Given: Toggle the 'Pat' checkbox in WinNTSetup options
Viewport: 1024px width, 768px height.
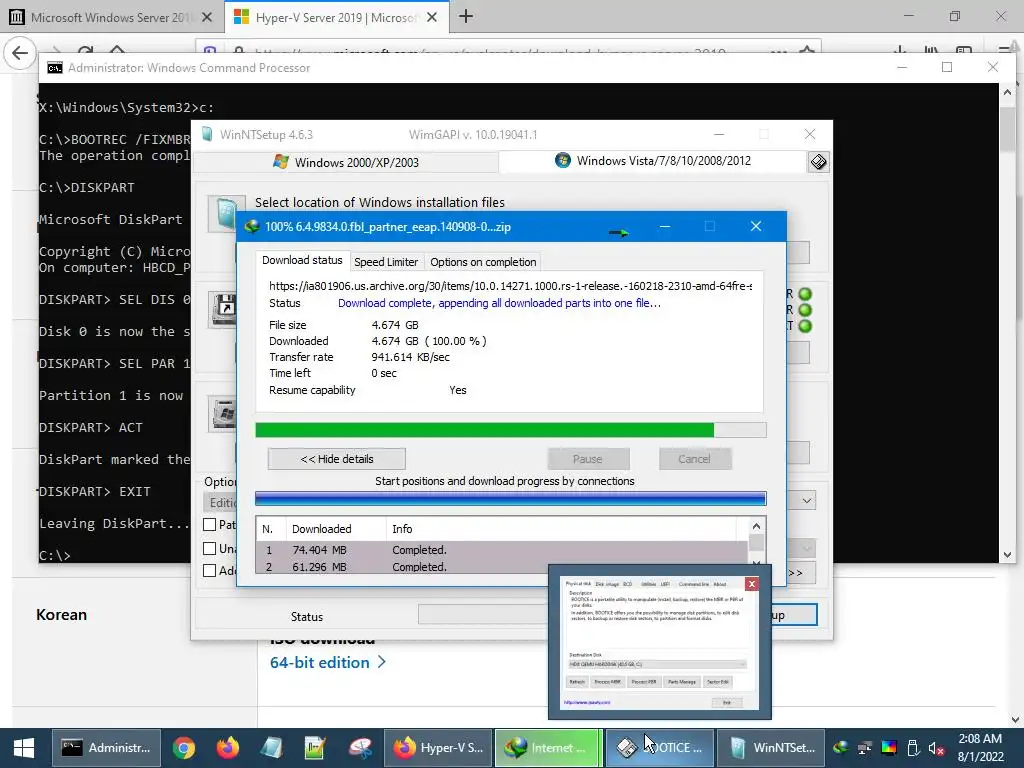Looking at the screenshot, I should 210,524.
